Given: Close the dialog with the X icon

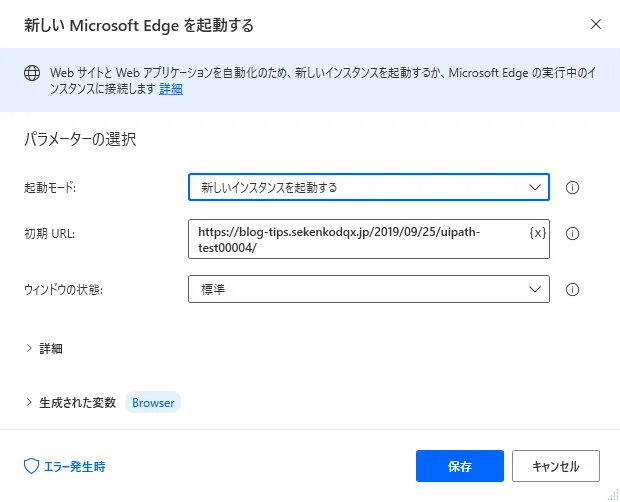Looking at the screenshot, I should pyautogui.click(x=596, y=24).
